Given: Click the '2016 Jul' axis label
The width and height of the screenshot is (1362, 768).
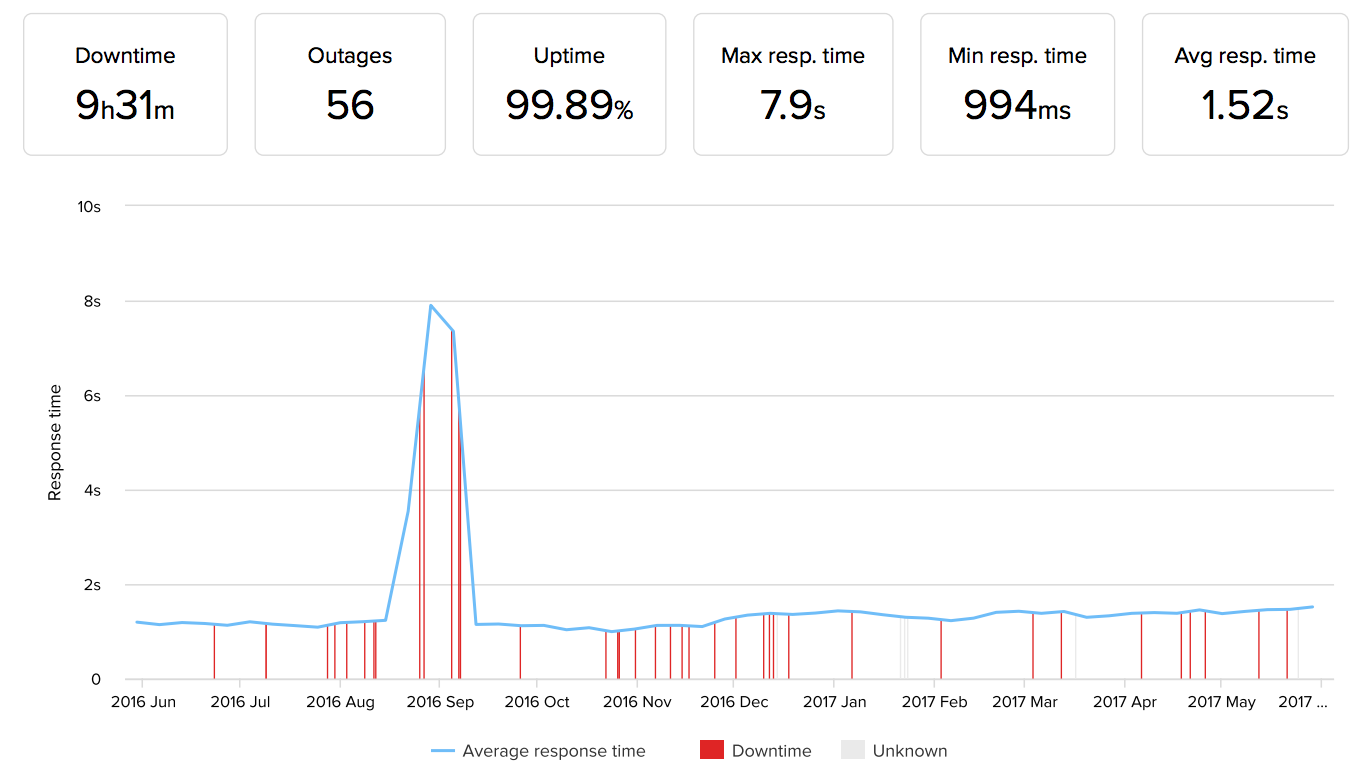Looking at the screenshot, I should click(241, 702).
